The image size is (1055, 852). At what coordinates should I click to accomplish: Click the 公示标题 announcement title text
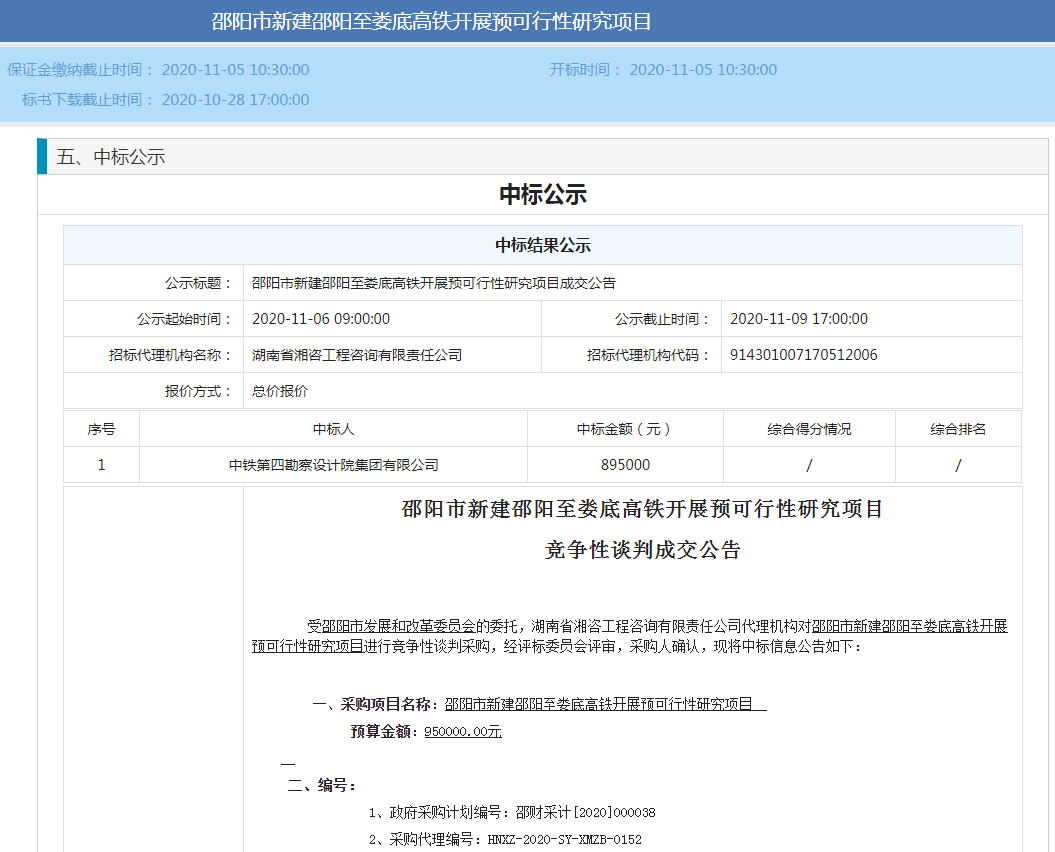tap(433, 283)
